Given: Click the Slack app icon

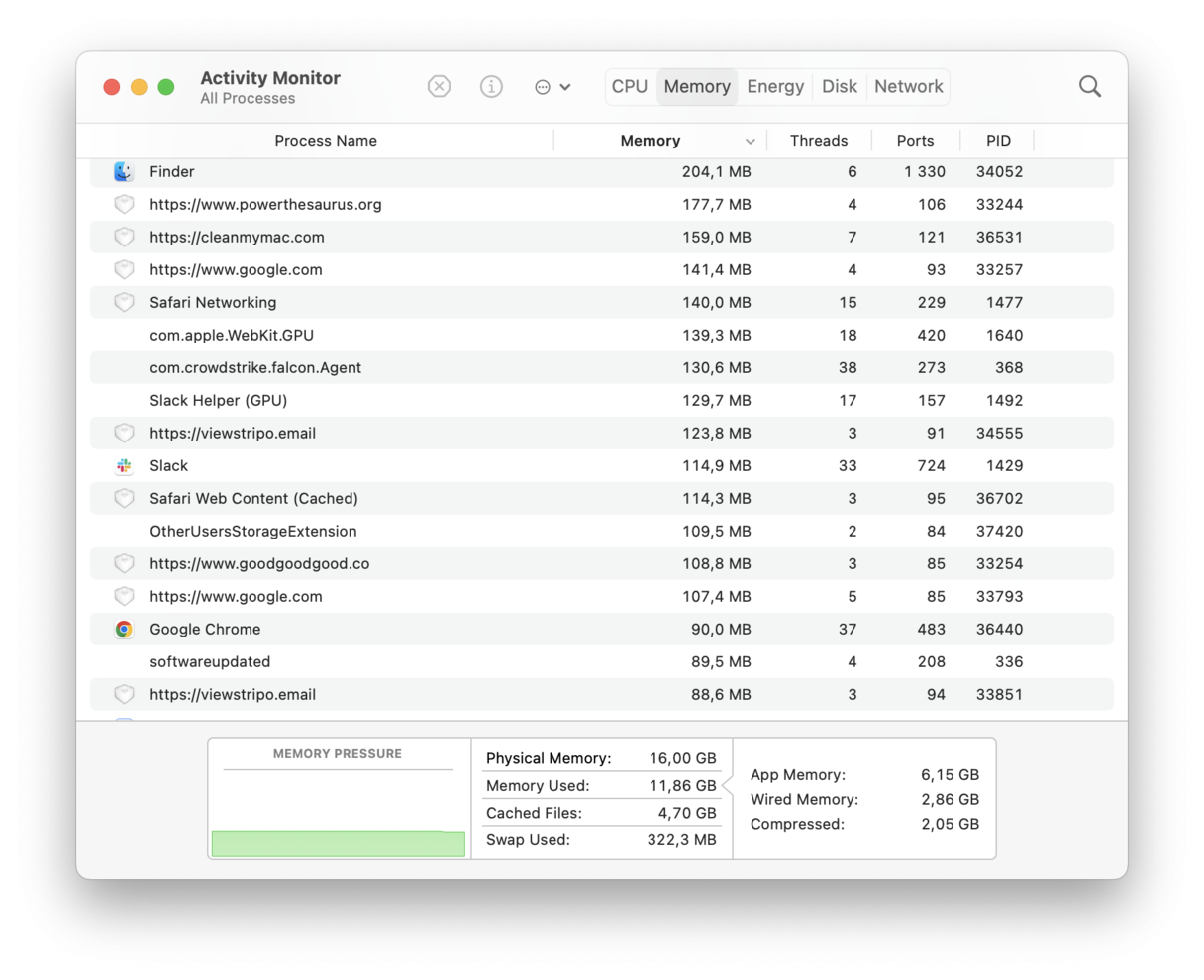Looking at the screenshot, I should coord(124,465).
